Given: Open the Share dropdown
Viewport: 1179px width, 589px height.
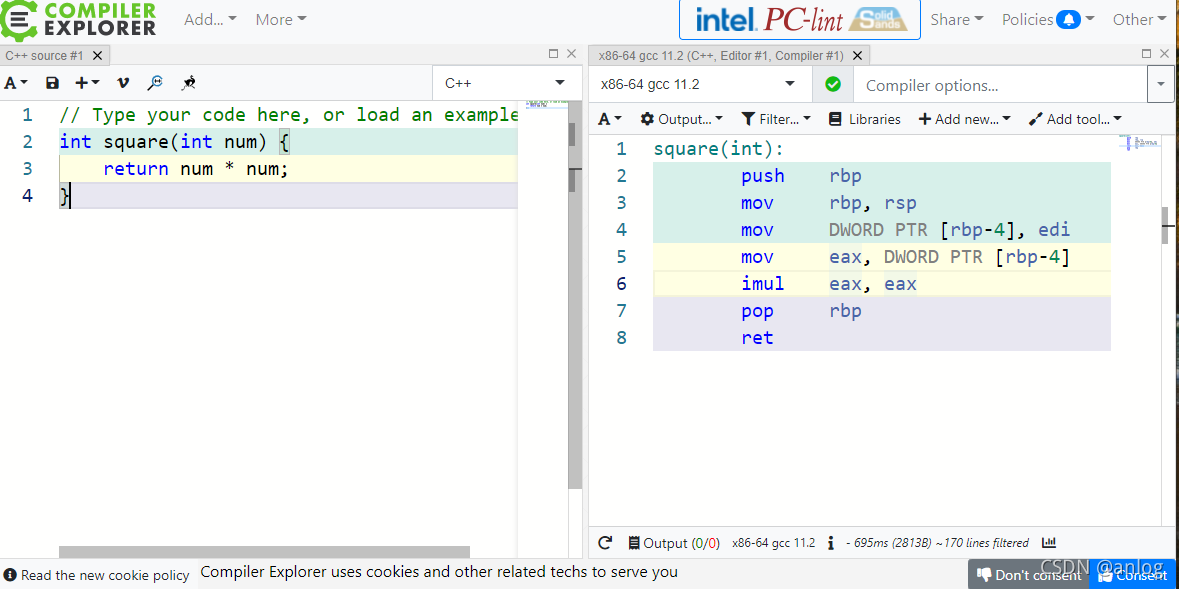Looking at the screenshot, I should (956, 20).
